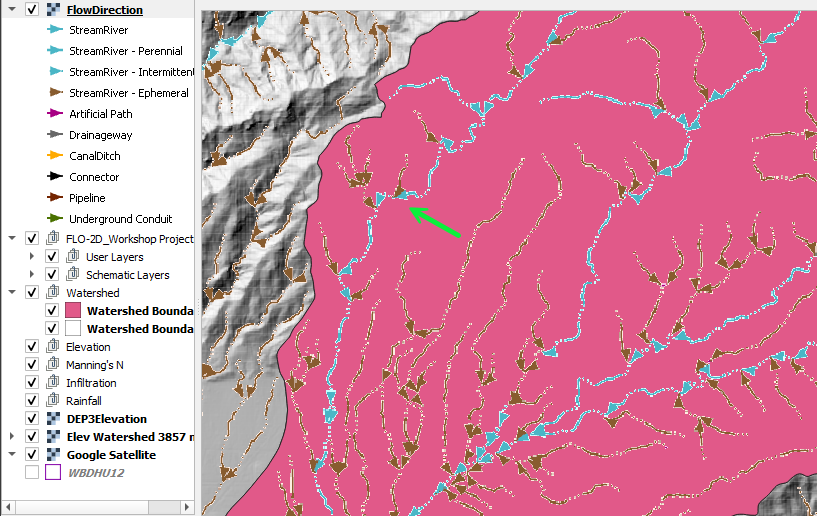
Task: Select the green Underground Conduit arrow symbol
Action: [56, 219]
